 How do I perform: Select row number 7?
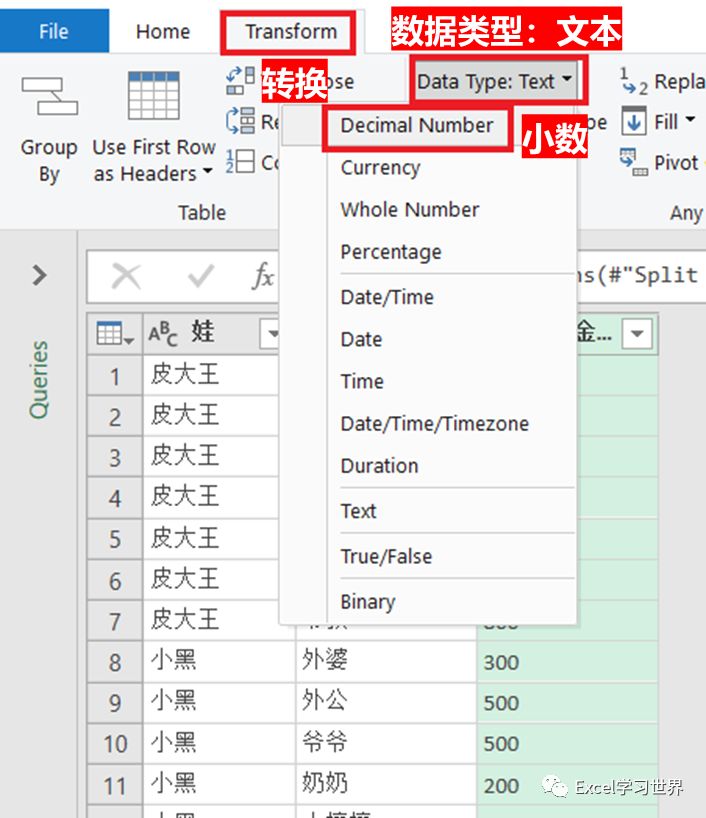click(x=115, y=621)
